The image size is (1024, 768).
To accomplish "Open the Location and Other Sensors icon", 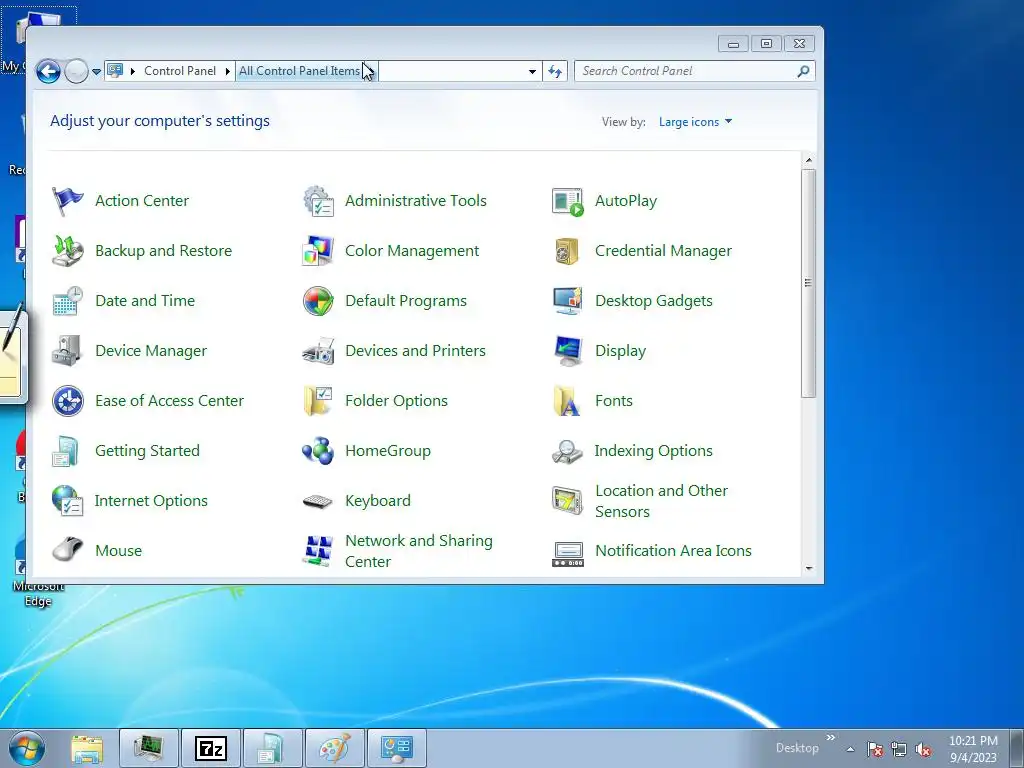I will pos(568,500).
